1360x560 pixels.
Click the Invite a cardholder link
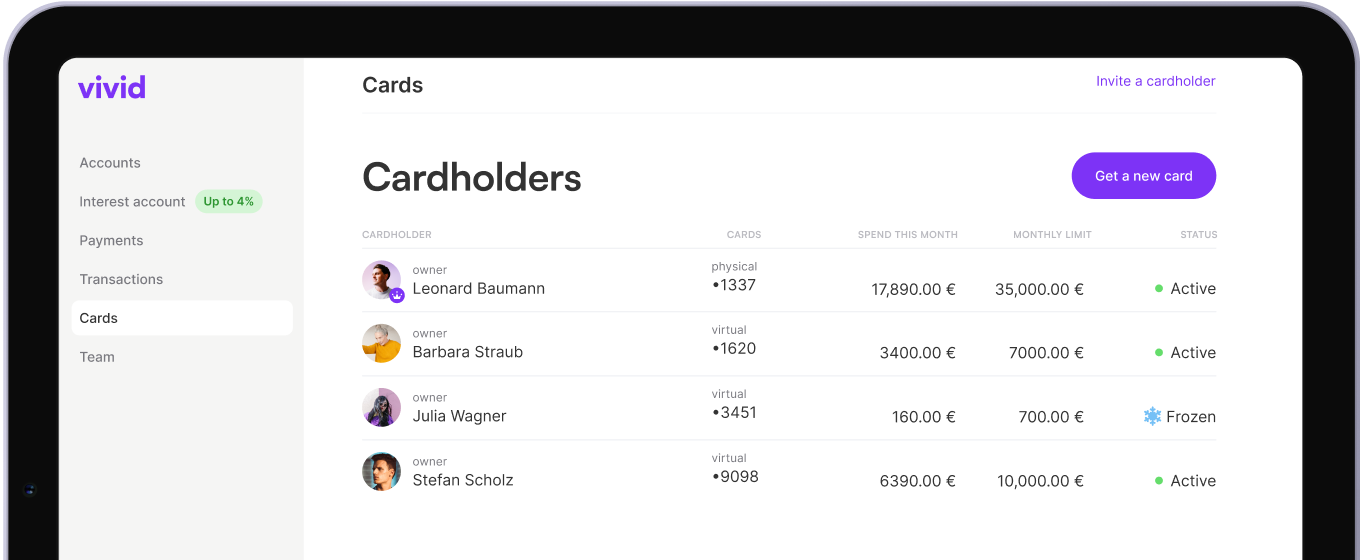1155,81
